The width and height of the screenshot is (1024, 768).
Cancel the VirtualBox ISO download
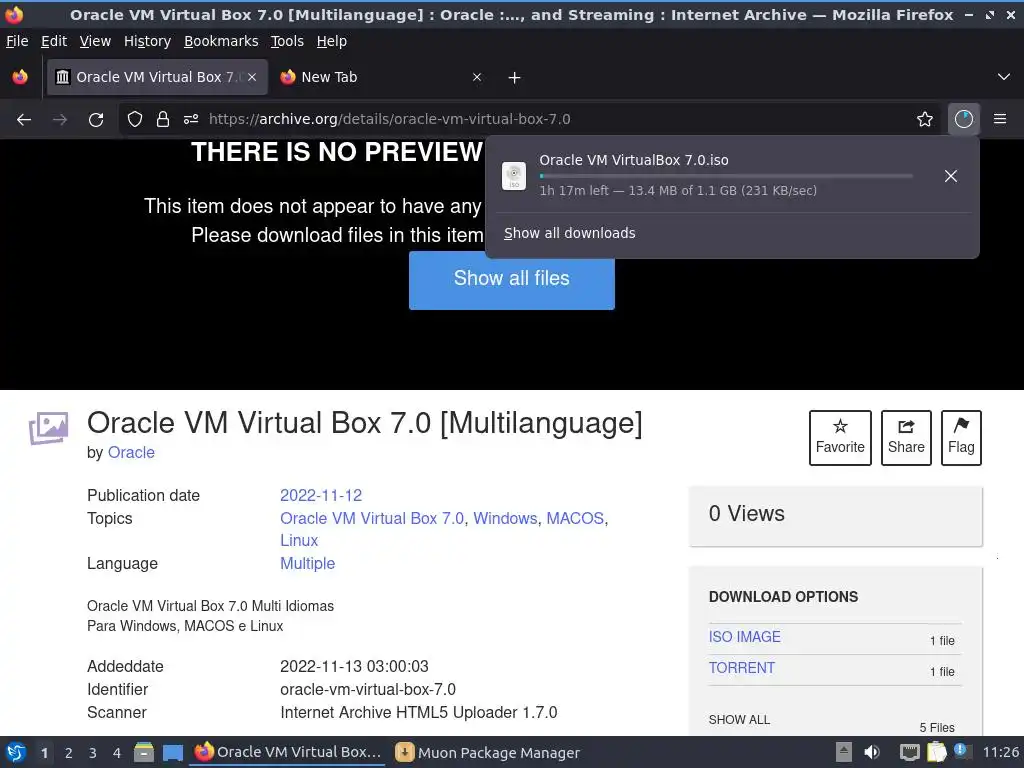coord(951,176)
